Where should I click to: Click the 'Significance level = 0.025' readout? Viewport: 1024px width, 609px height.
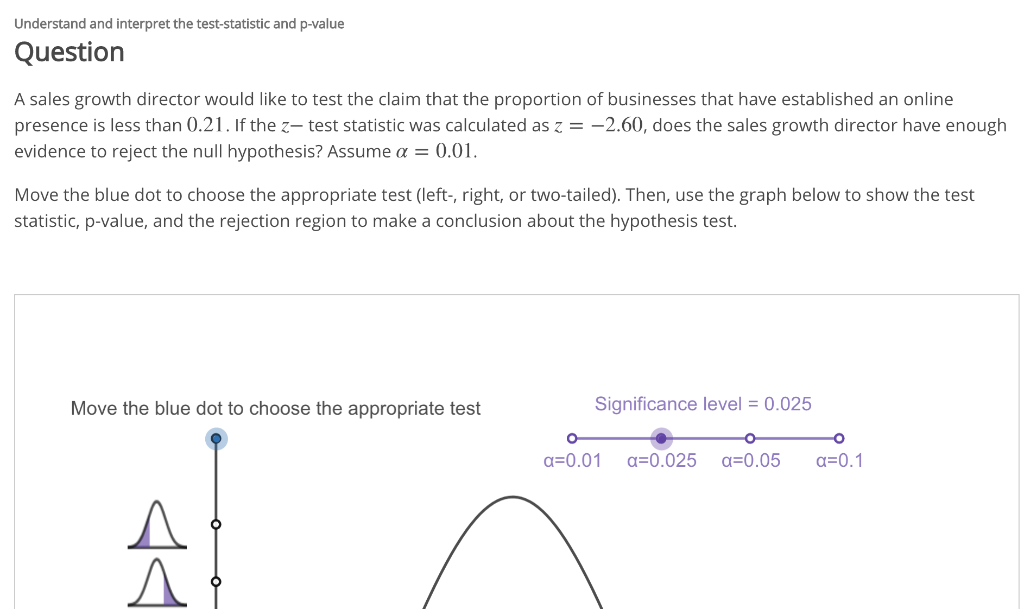703,404
